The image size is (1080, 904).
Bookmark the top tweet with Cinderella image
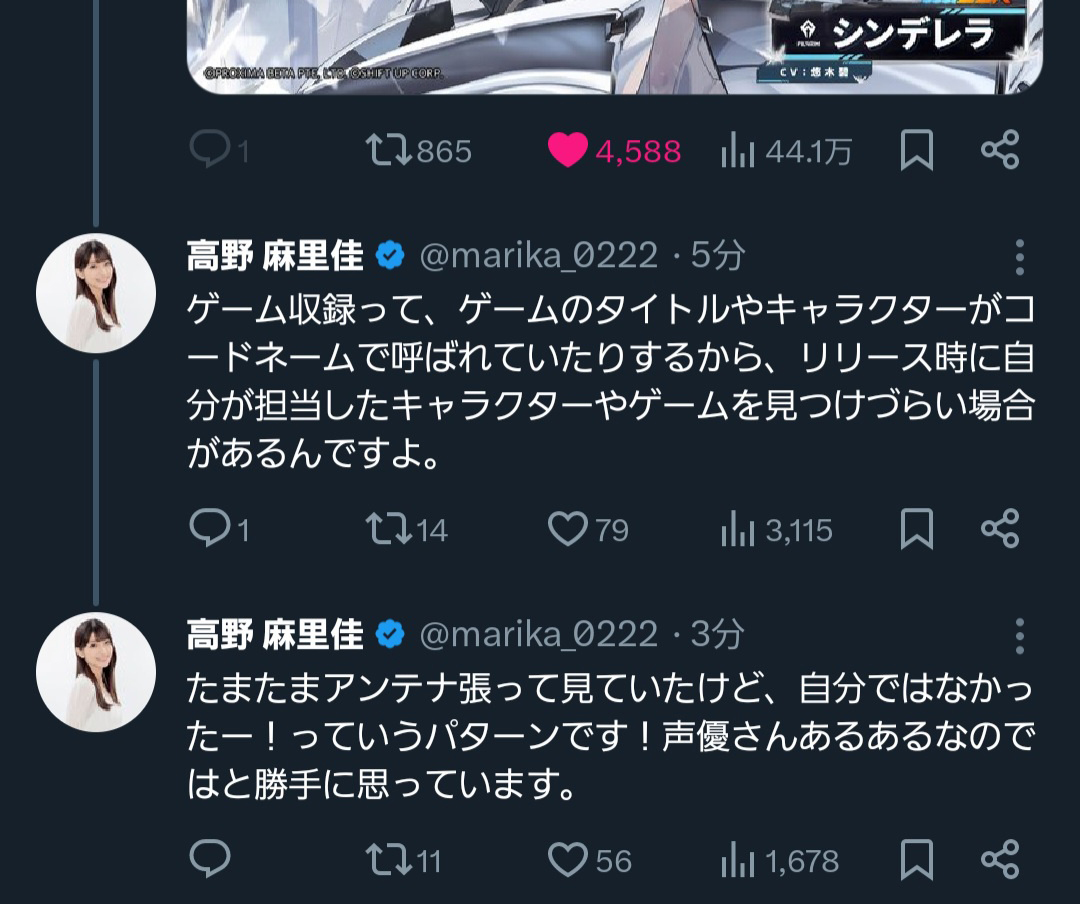pos(917,150)
